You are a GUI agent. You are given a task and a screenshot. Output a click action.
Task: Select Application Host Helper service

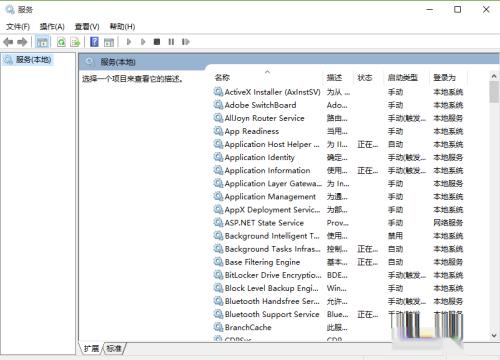point(338,144)
